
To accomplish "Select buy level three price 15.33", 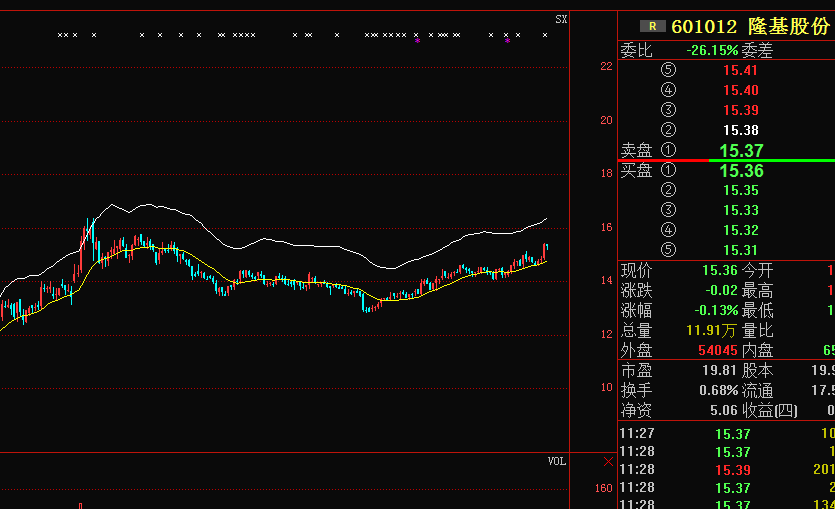I will 740,210.
